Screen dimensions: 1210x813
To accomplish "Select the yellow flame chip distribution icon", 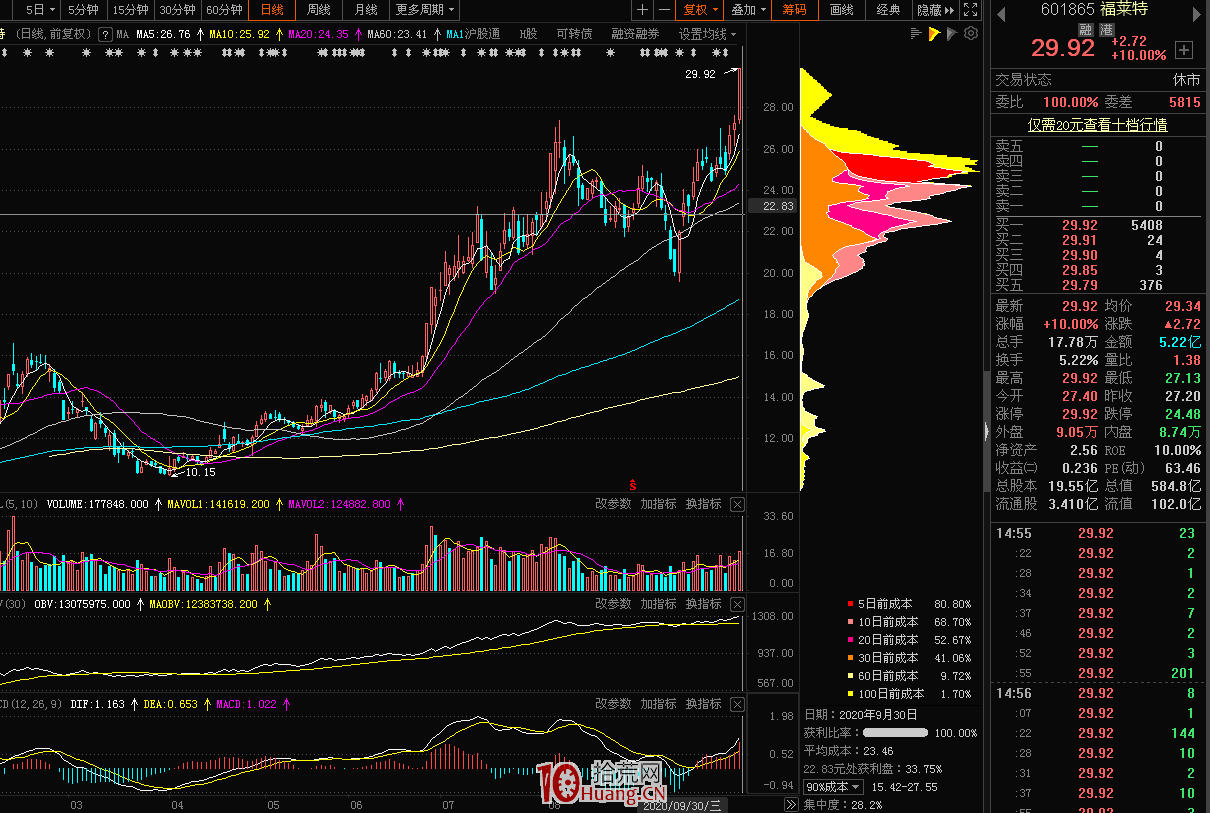I will (x=934, y=34).
